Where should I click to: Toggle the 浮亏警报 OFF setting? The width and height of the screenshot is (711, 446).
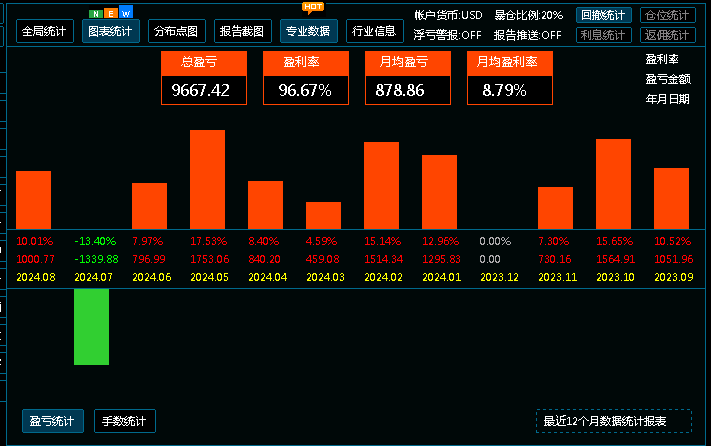click(447, 35)
